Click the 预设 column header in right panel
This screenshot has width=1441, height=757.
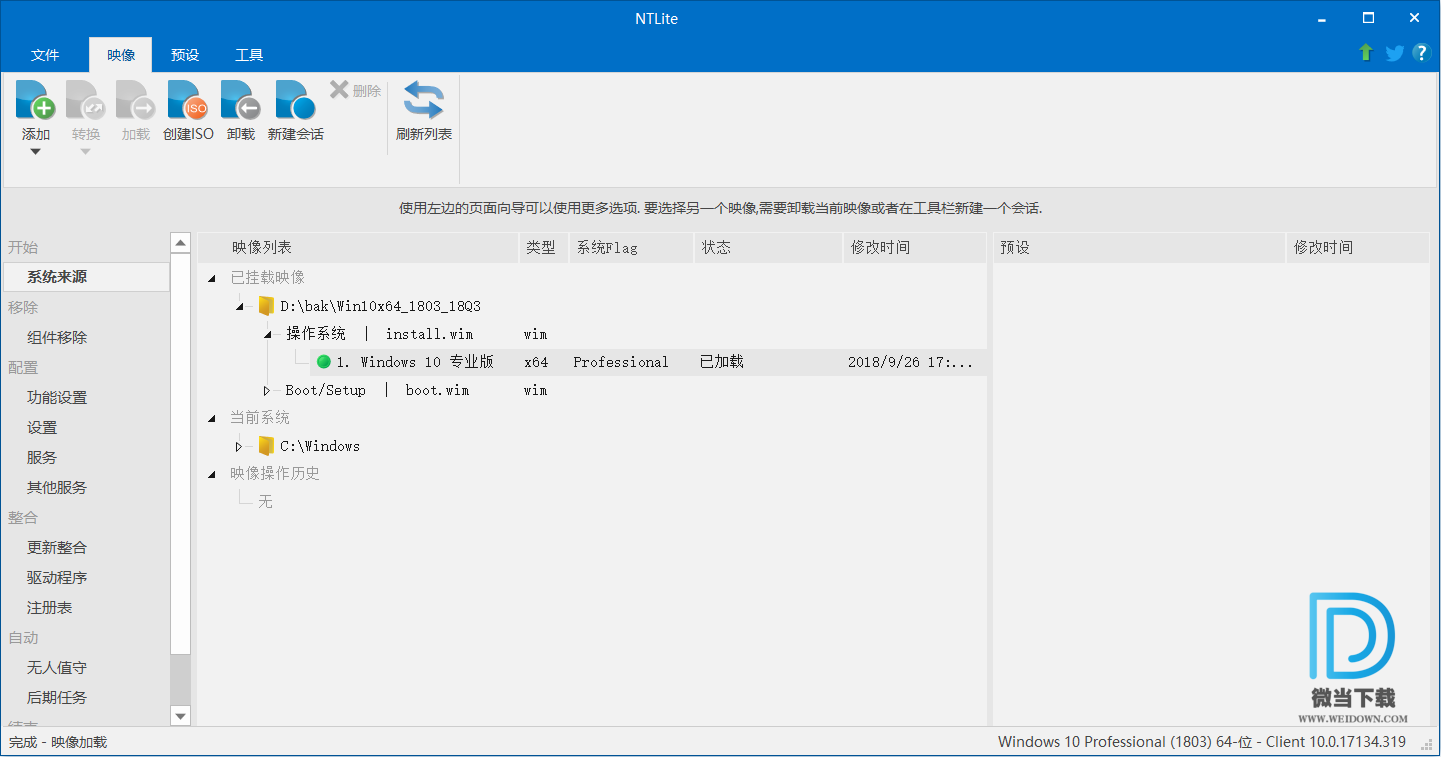point(1139,247)
